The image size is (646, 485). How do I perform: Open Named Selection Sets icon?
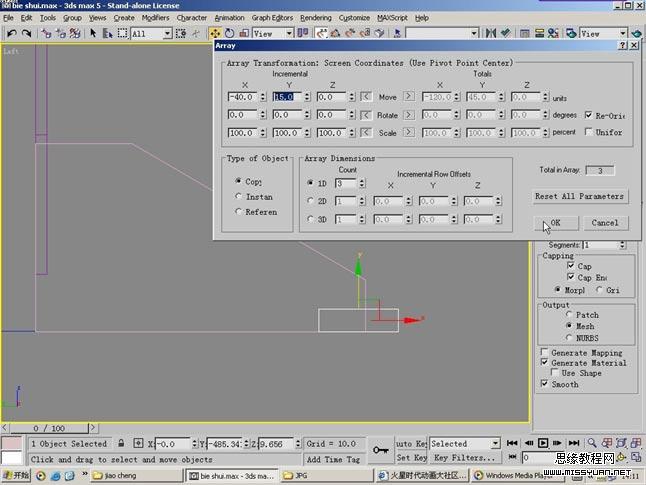pos(397,33)
